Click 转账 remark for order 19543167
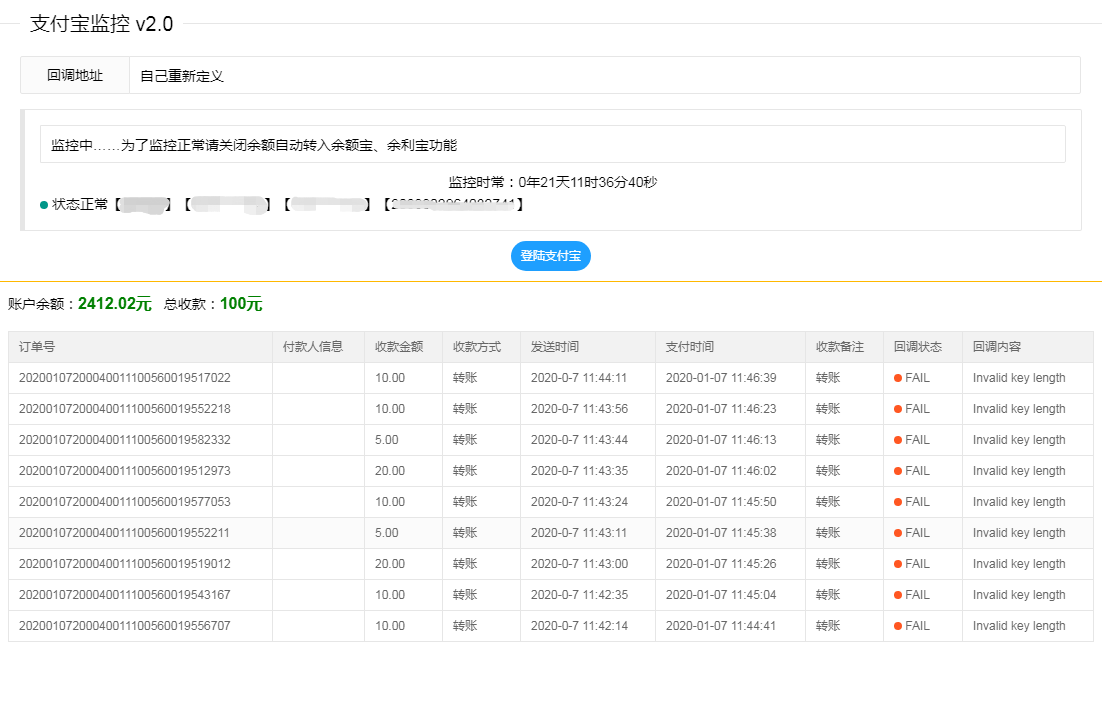 point(827,594)
